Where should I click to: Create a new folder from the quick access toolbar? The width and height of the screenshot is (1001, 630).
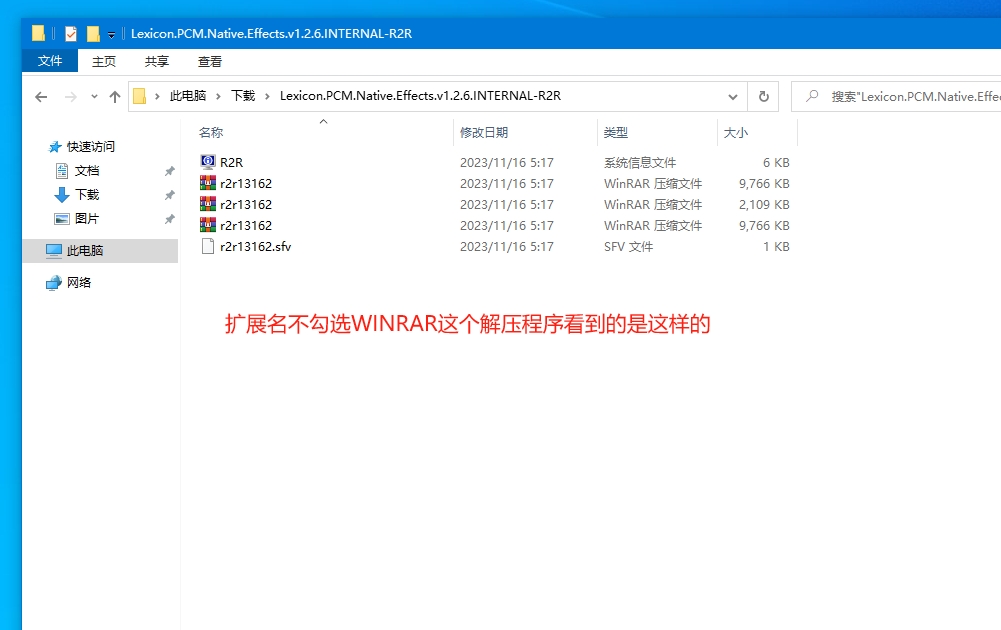(93, 33)
